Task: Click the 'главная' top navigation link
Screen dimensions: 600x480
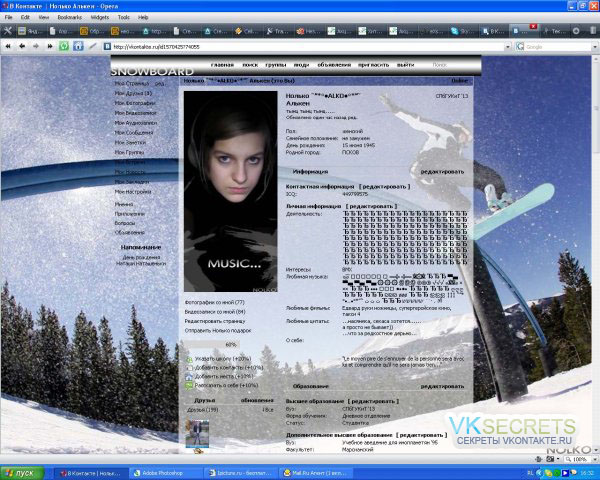Action: [x=222, y=65]
